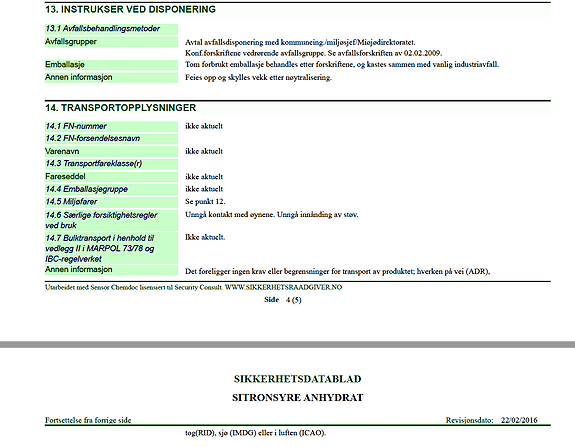Select the SITRONSYRE ANHYDRAT product title

point(297,398)
